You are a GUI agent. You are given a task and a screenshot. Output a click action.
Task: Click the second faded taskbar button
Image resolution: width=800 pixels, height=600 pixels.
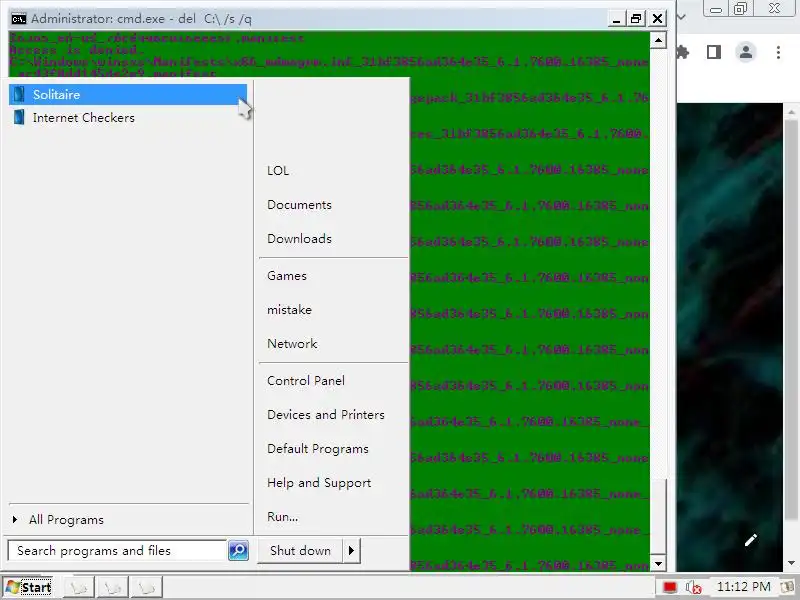coord(113,588)
